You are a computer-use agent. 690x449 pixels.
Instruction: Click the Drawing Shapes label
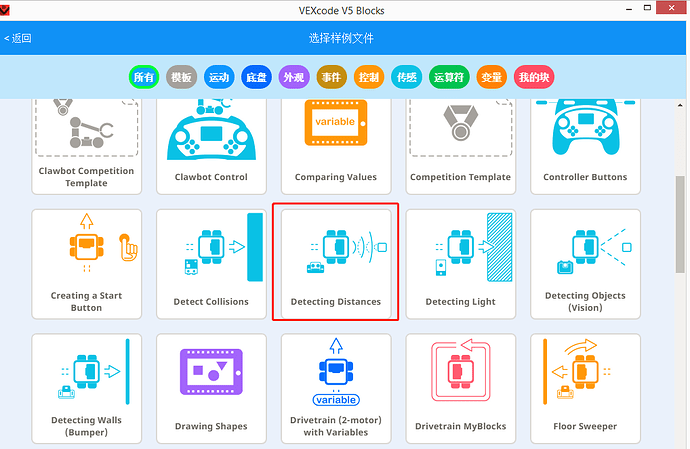point(211,426)
